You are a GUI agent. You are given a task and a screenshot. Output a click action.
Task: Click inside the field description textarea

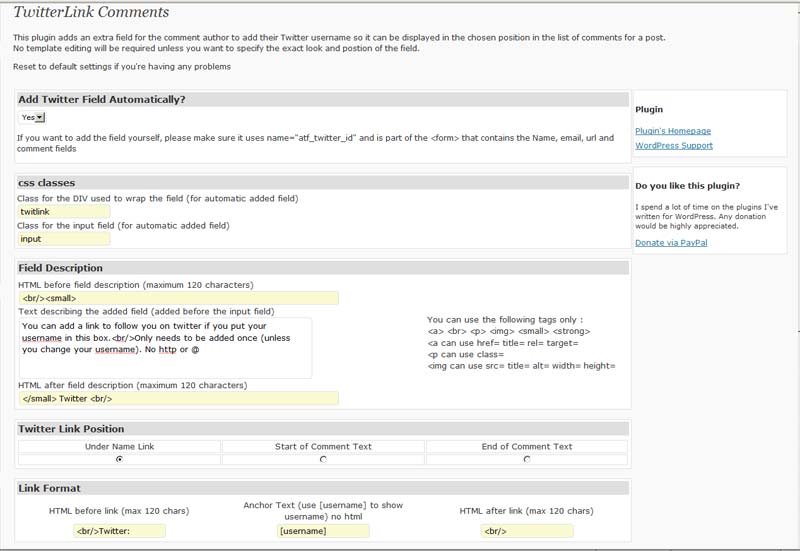pyautogui.click(x=165, y=347)
